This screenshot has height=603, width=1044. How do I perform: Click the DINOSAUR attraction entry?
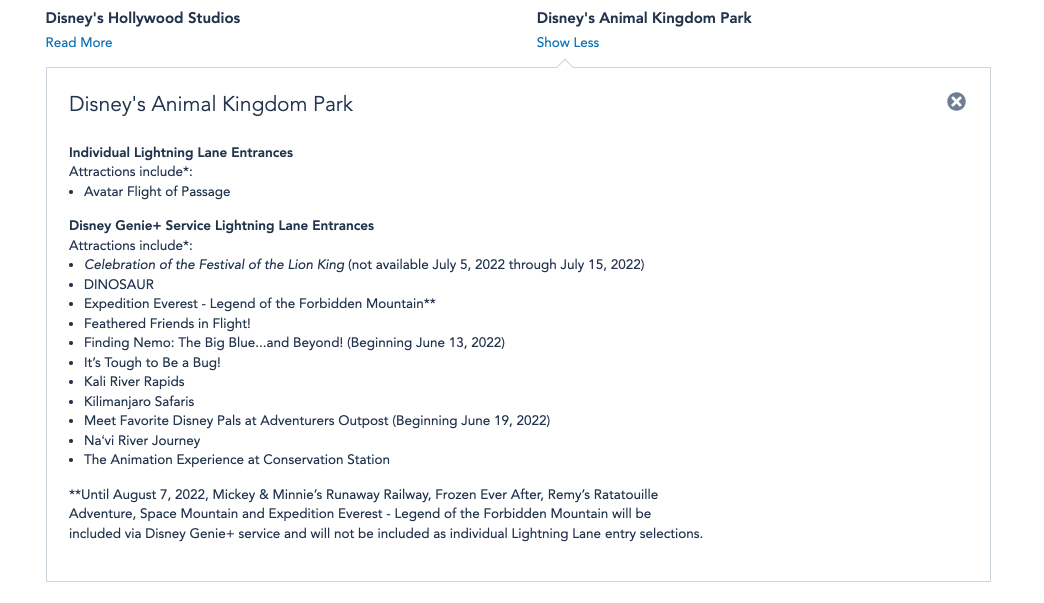(119, 284)
